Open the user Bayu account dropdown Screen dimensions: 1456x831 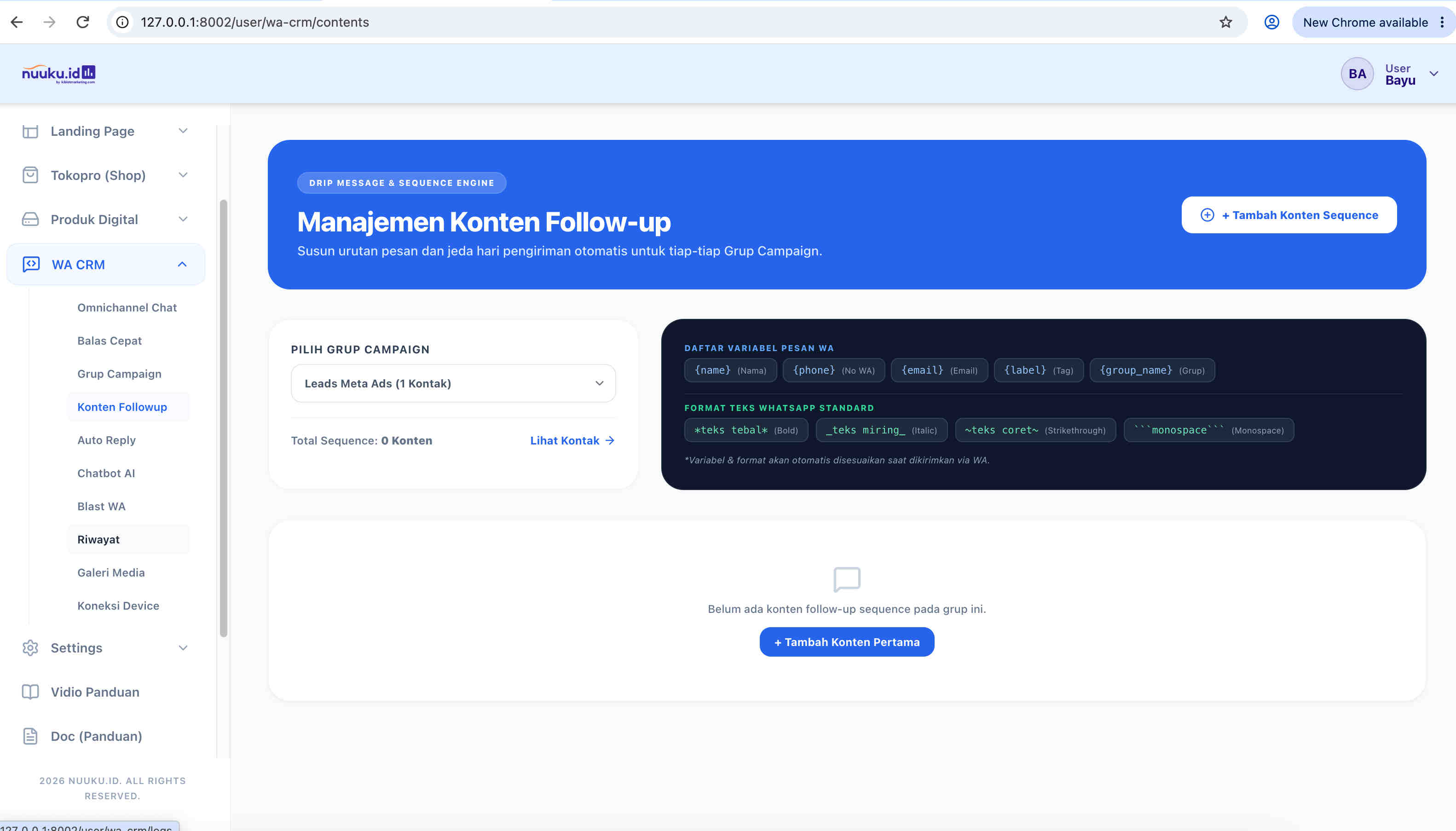coord(1433,74)
